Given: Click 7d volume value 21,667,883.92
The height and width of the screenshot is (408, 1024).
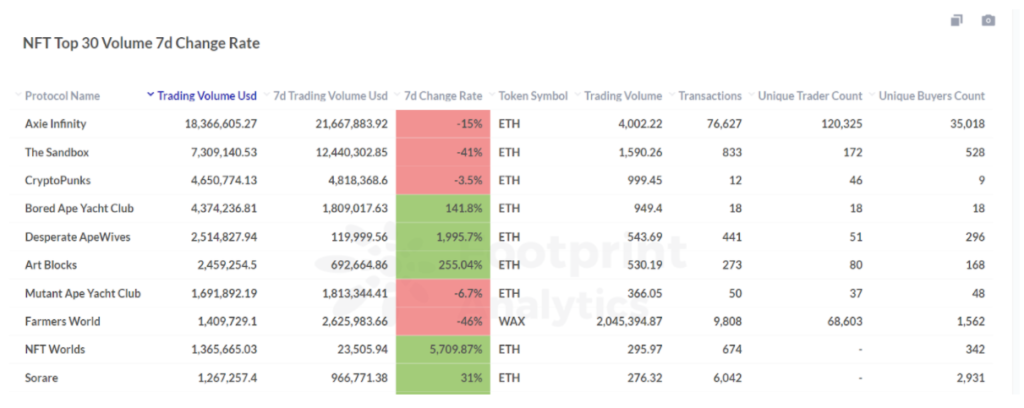Looking at the screenshot, I should coord(351,124).
